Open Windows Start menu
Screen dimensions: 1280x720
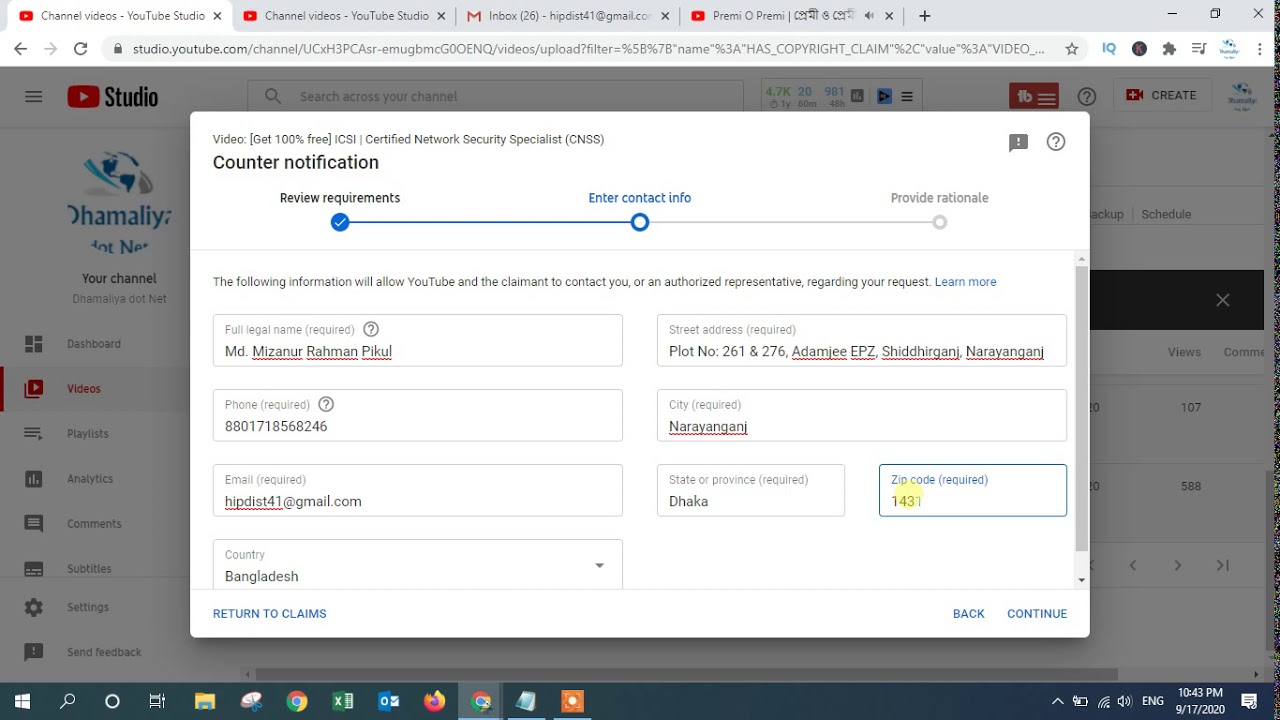(x=22, y=701)
